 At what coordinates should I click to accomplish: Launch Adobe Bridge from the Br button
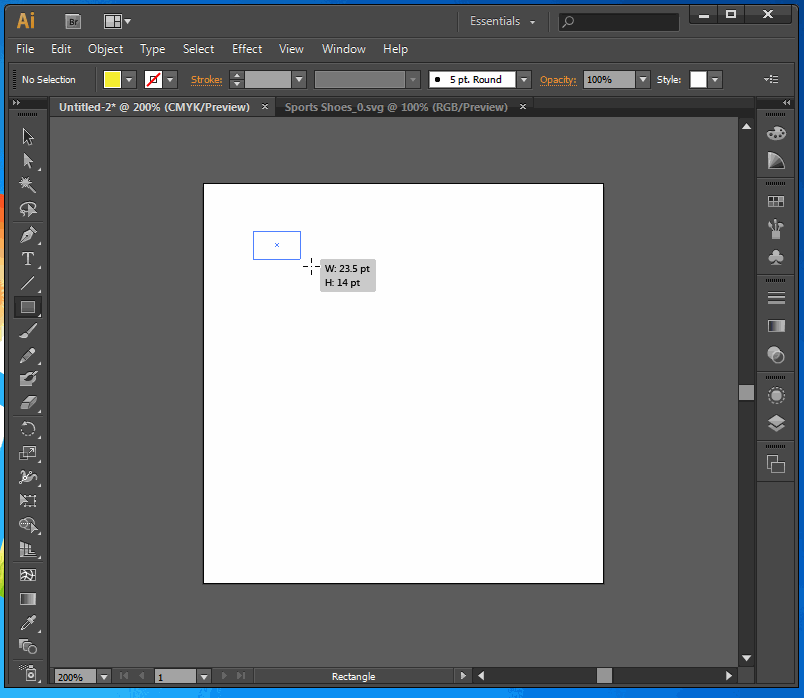click(73, 21)
